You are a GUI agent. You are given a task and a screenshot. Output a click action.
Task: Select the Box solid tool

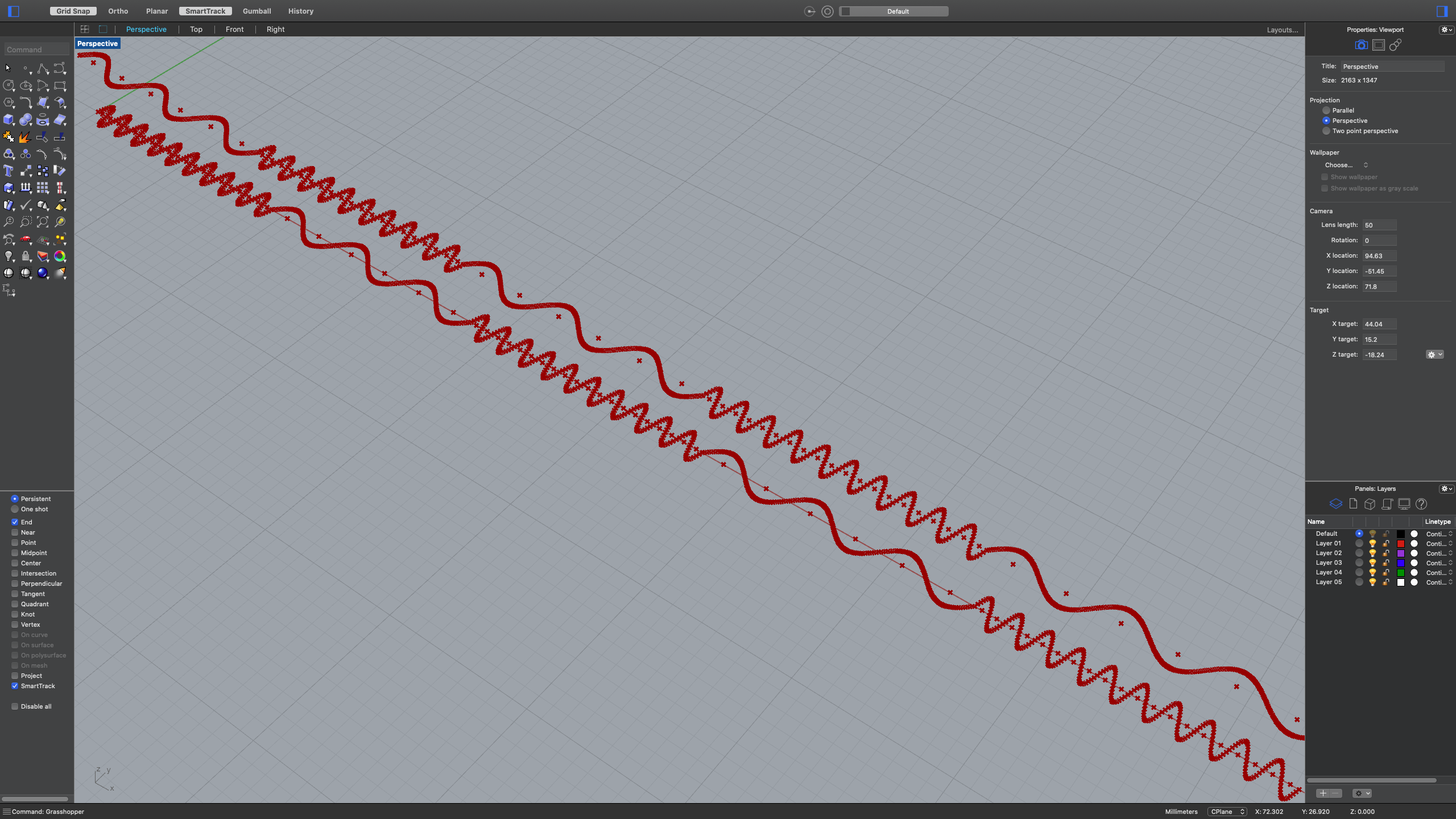point(9,119)
